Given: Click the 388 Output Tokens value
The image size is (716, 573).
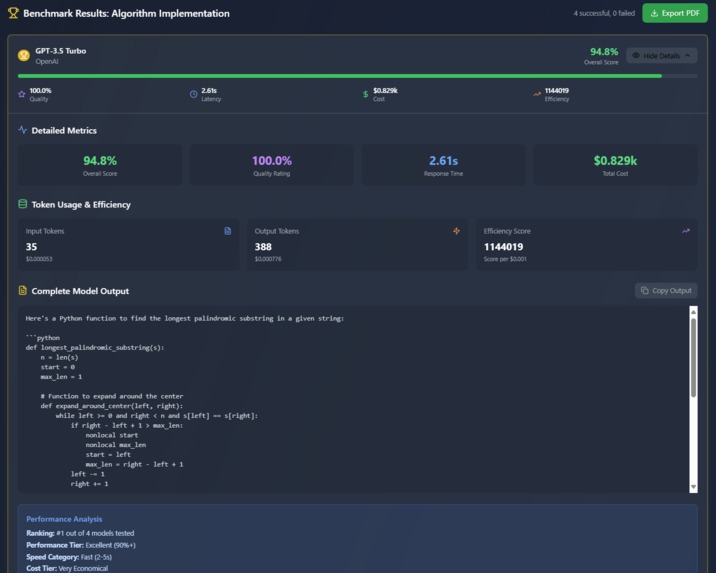Looking at the screenshot, I should click(263, 247).
